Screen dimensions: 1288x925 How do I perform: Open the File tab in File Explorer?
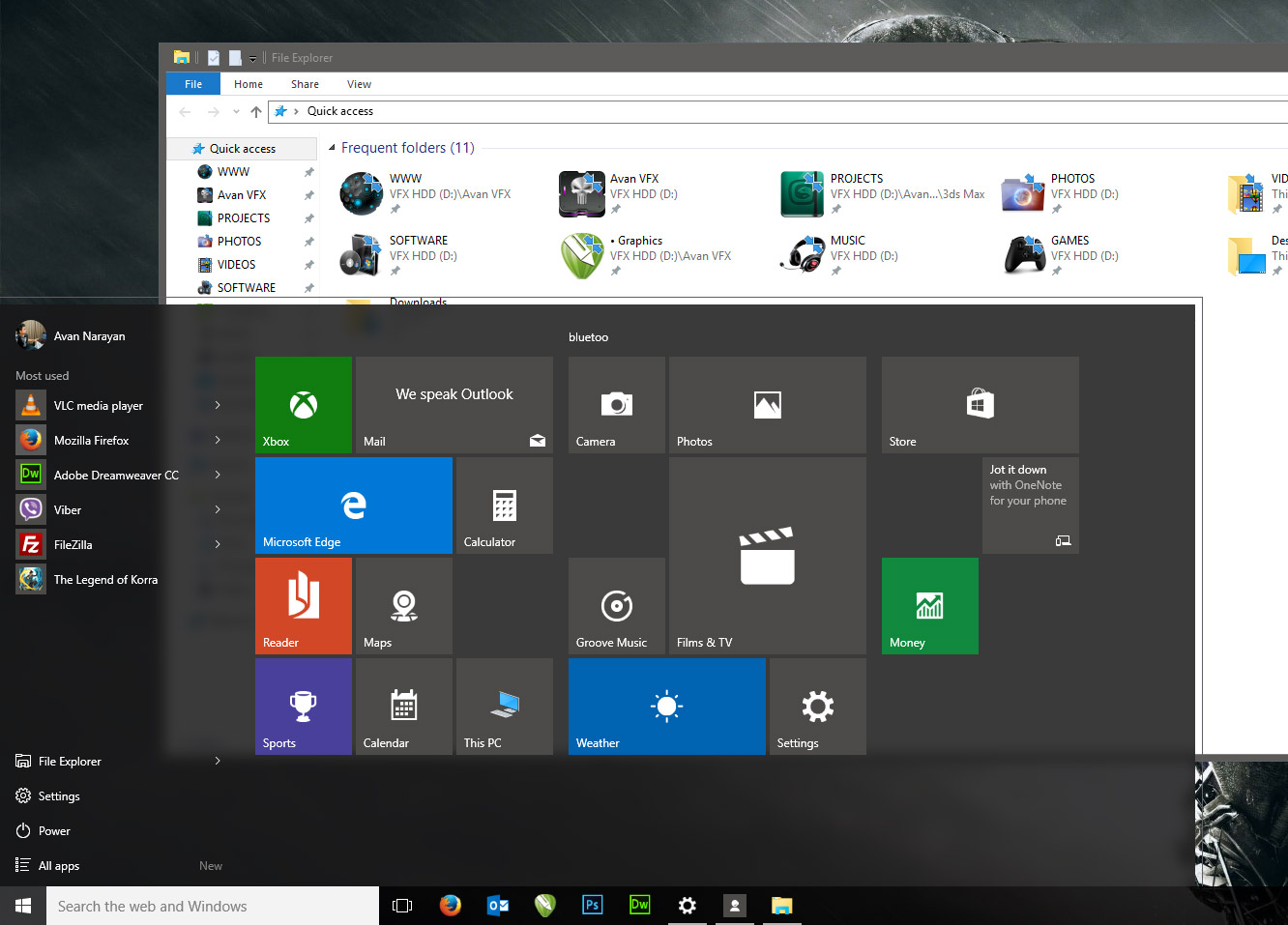(x=193, y=84)
